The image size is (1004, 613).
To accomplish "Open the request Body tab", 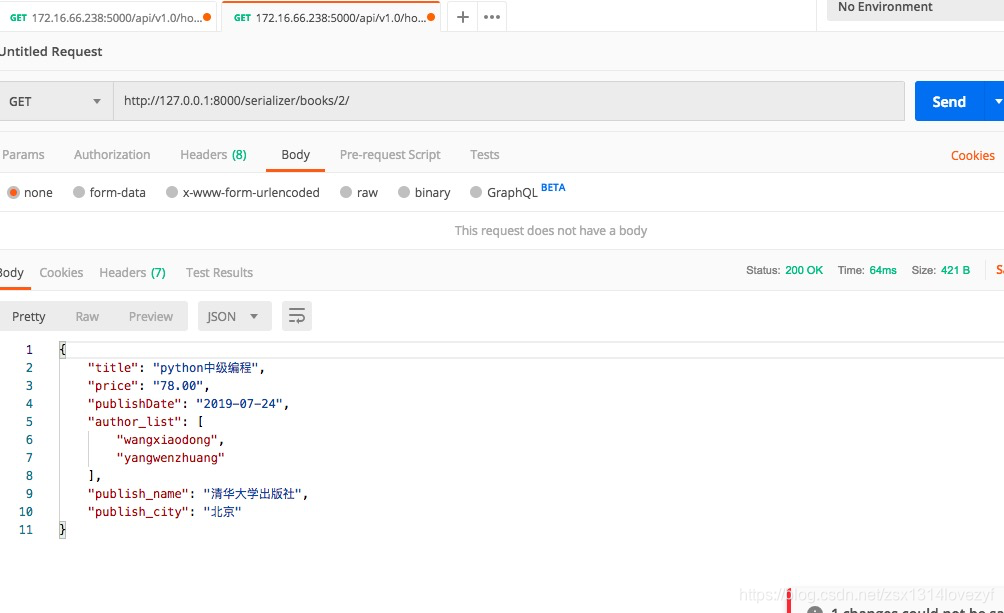I will coord(295,154).
